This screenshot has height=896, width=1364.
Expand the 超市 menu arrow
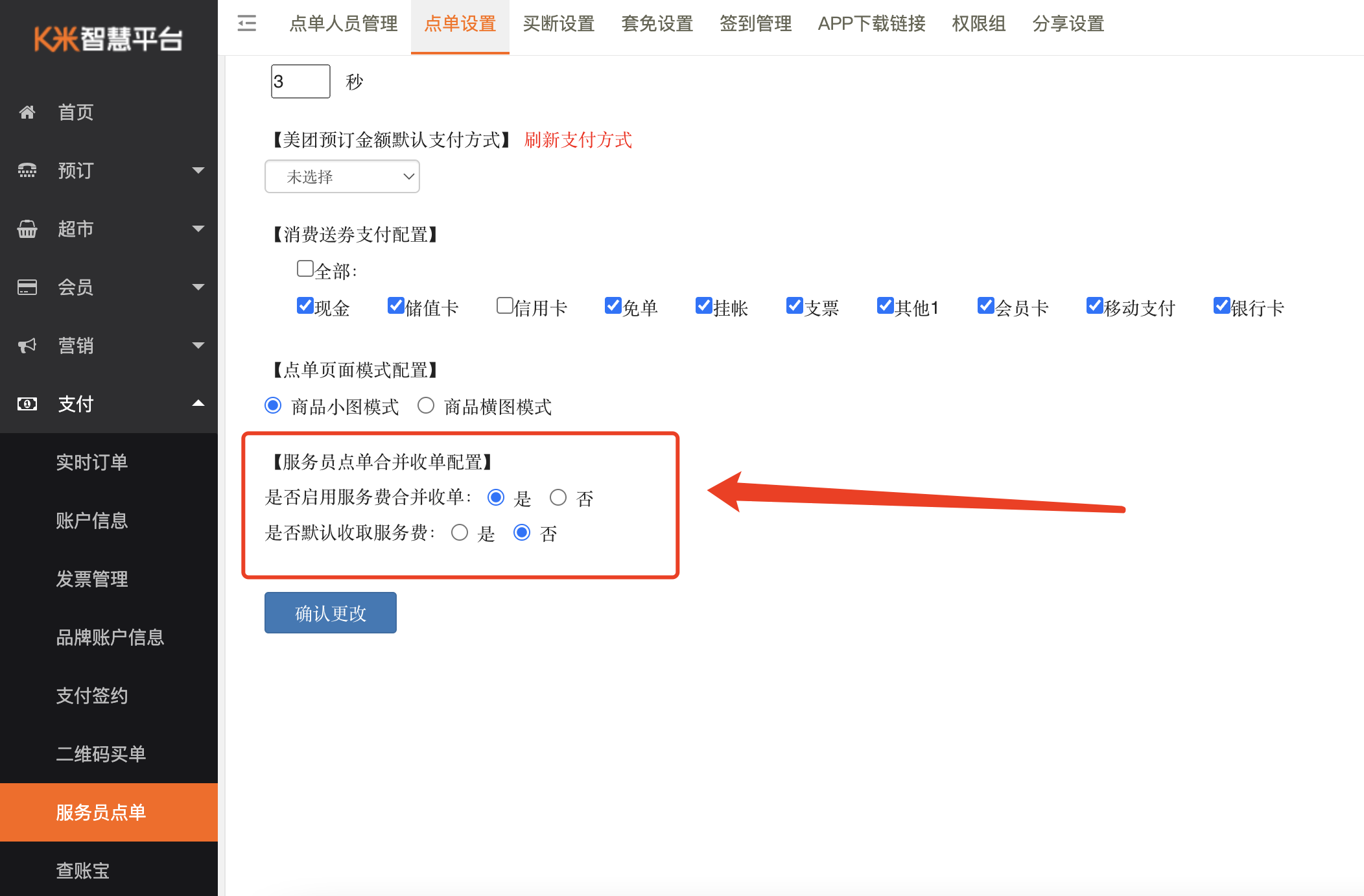(x=198, y=229)
